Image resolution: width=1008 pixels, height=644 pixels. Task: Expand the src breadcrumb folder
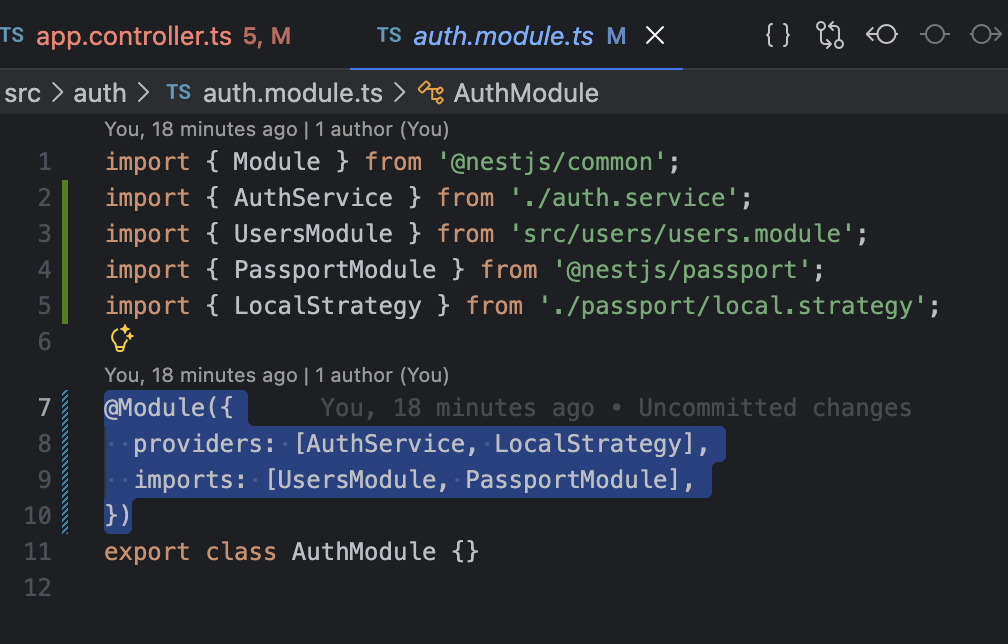[x=23, y=93]
